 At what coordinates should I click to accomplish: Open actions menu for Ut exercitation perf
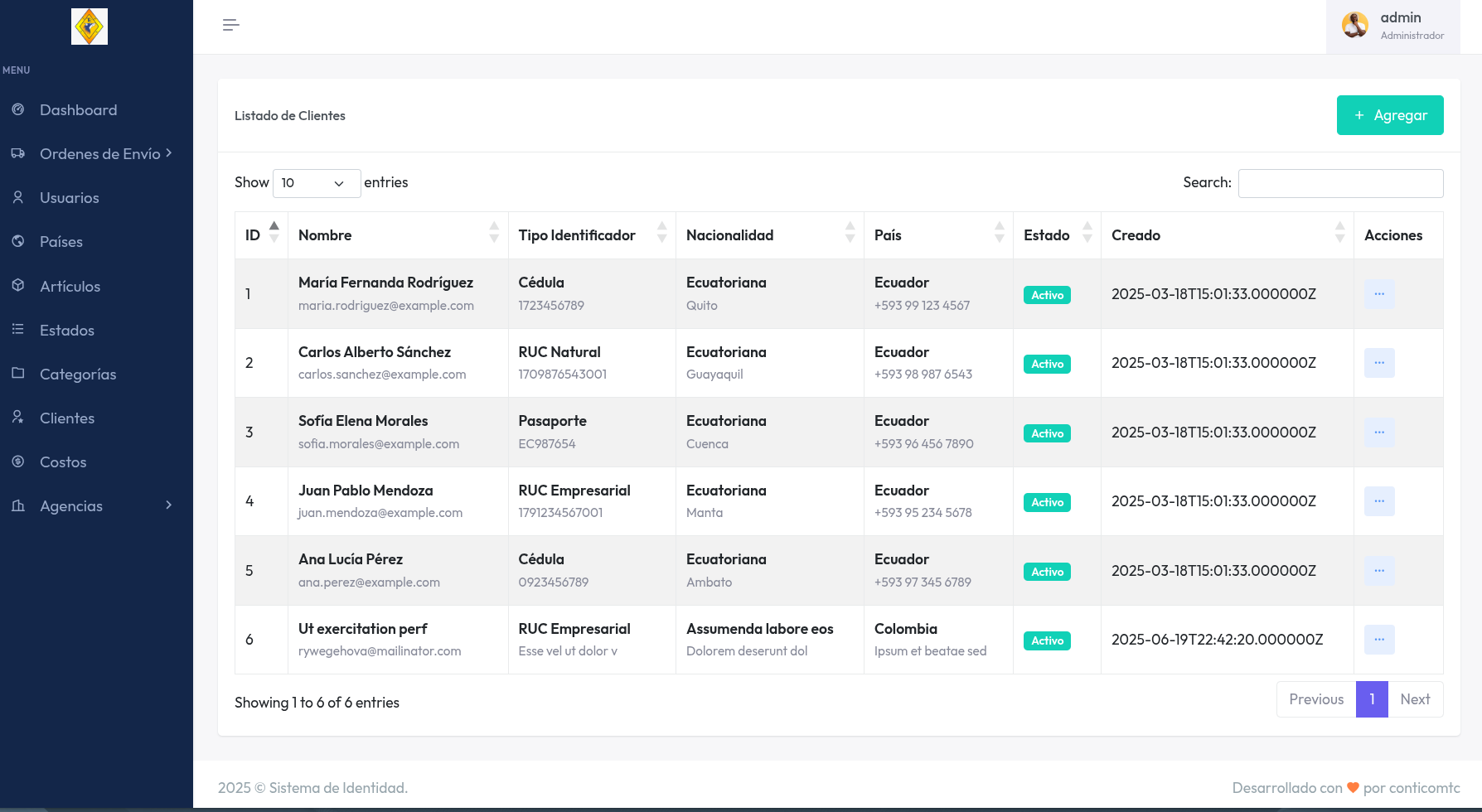1378,640
